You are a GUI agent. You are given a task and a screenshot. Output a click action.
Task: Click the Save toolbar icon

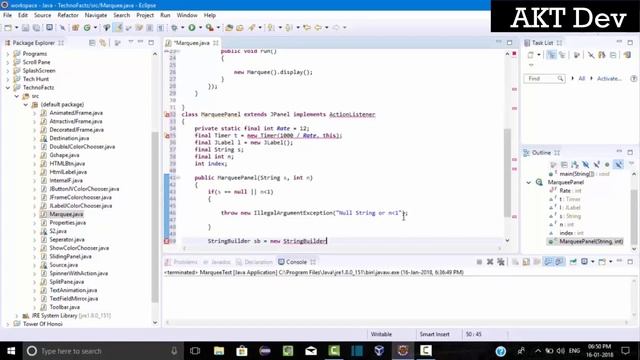(x=25, y=27)
